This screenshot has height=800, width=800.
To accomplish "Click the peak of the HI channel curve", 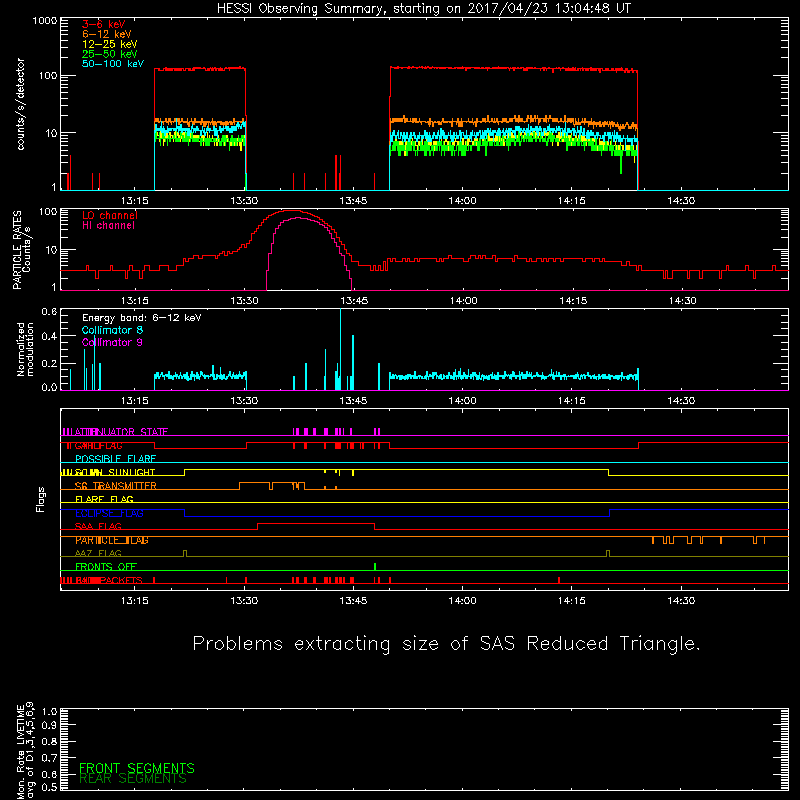I will point(298,218).
